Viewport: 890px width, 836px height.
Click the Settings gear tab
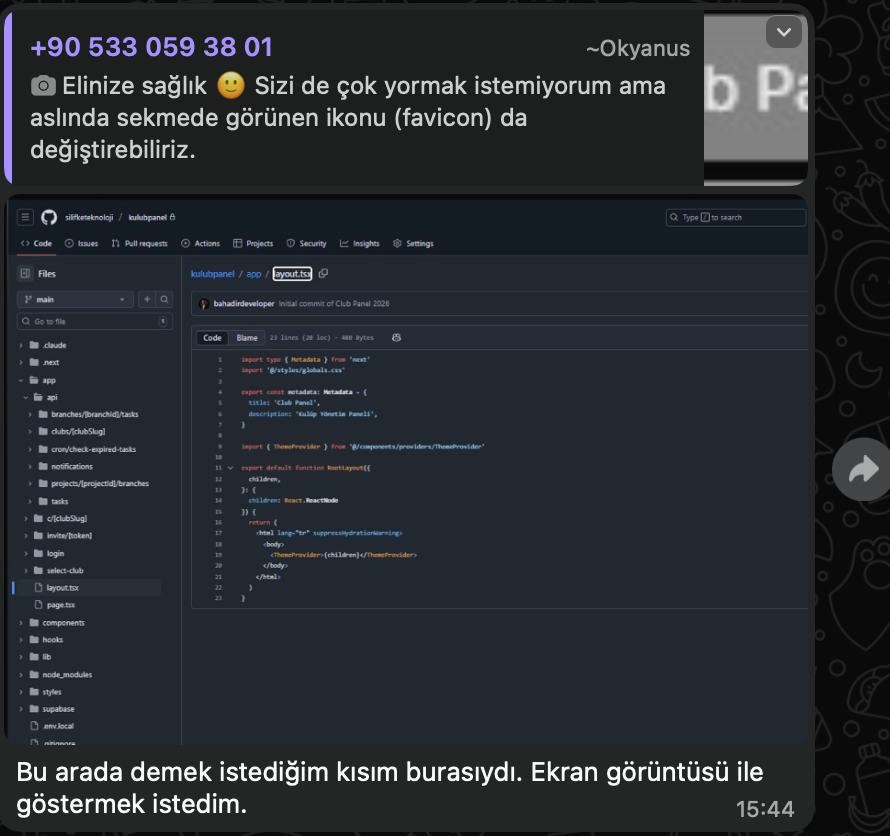(x=413, y=243)
